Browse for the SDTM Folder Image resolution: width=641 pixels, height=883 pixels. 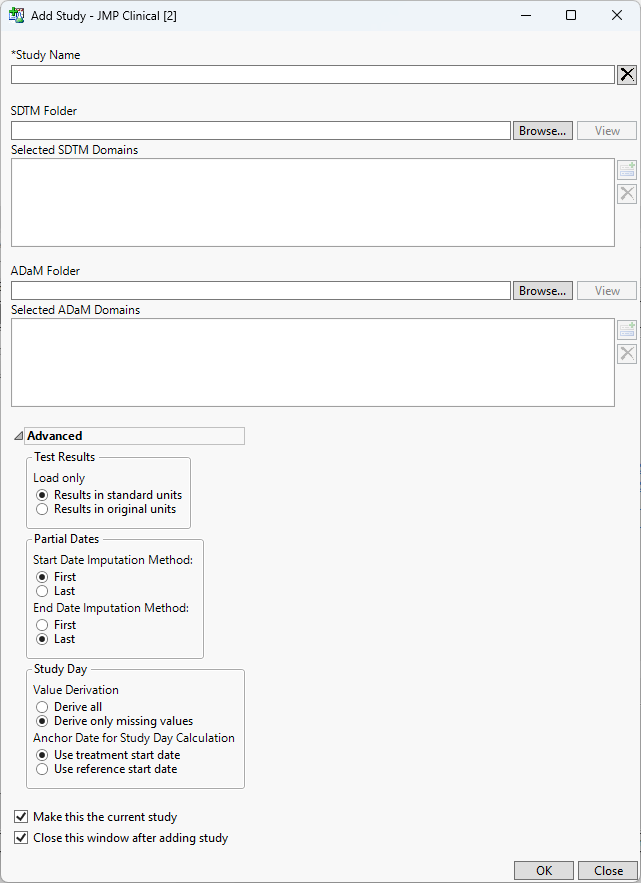click(543, 131)
